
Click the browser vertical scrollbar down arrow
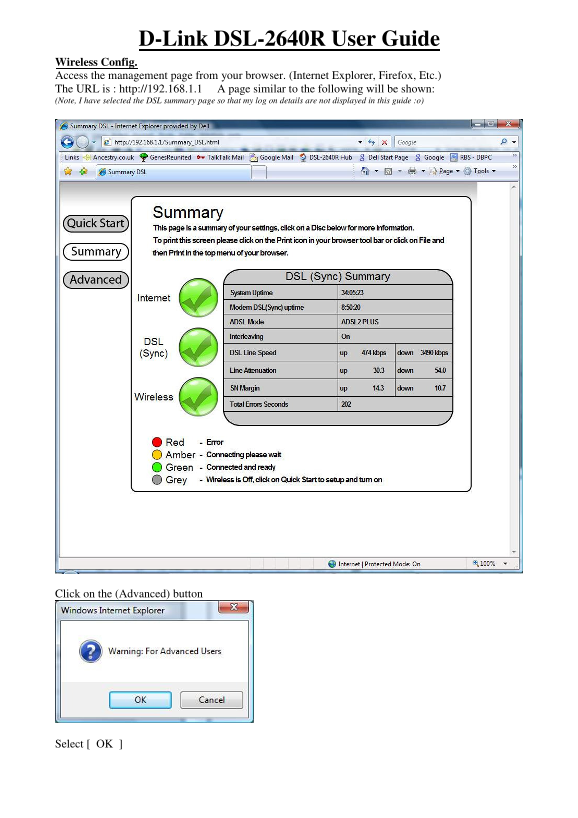pos(514,552)
